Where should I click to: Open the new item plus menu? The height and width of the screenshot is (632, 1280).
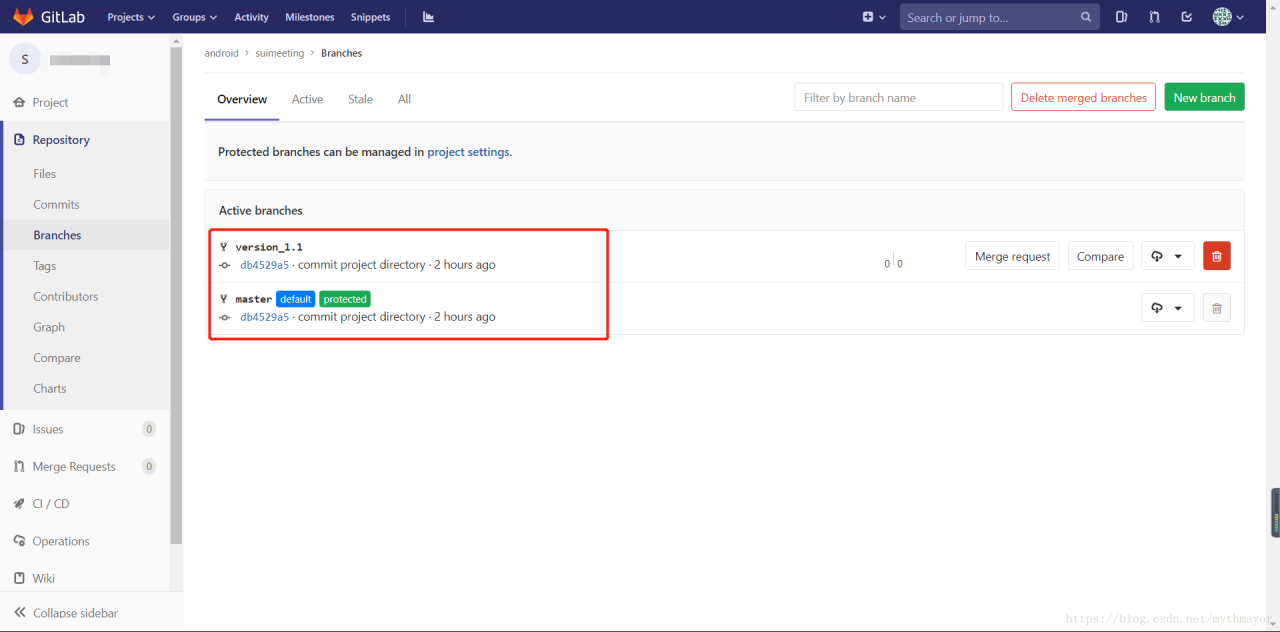point(874,17)
